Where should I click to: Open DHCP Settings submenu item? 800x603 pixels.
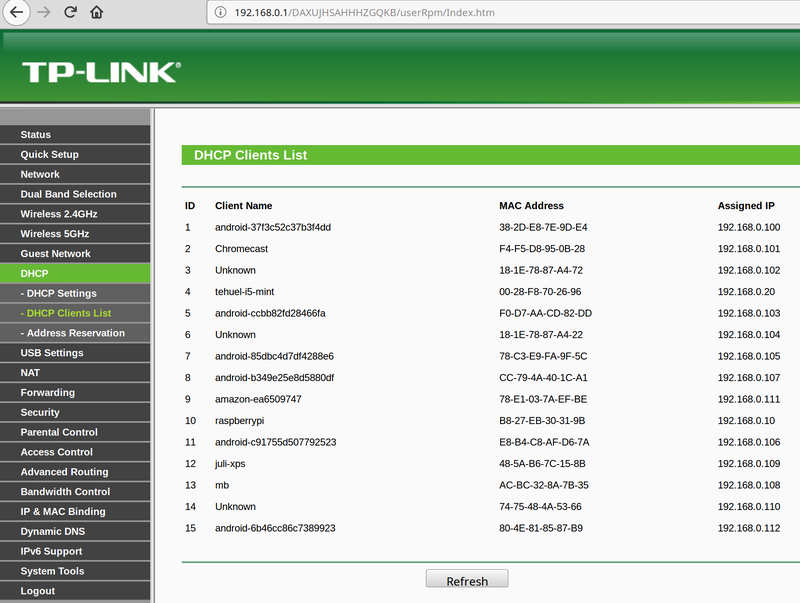pyautogui.click(x=75, y=293)
